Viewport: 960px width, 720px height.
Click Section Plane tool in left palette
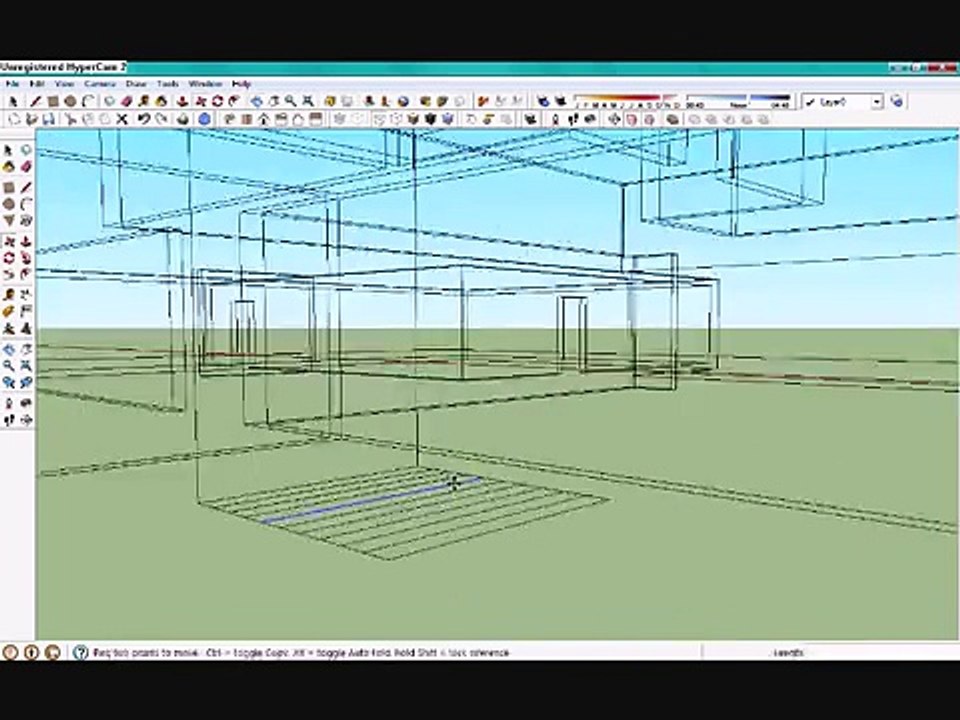[x=26, y=420]
